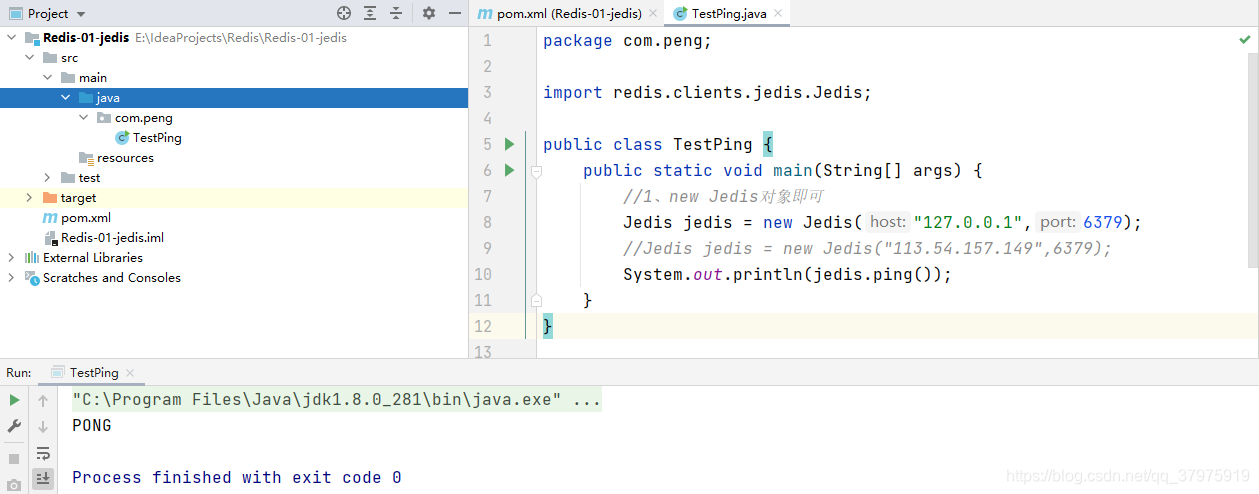Collapse the Redis-01-jedis project root
1259x494 pixels.
click(x=11, y=38)
